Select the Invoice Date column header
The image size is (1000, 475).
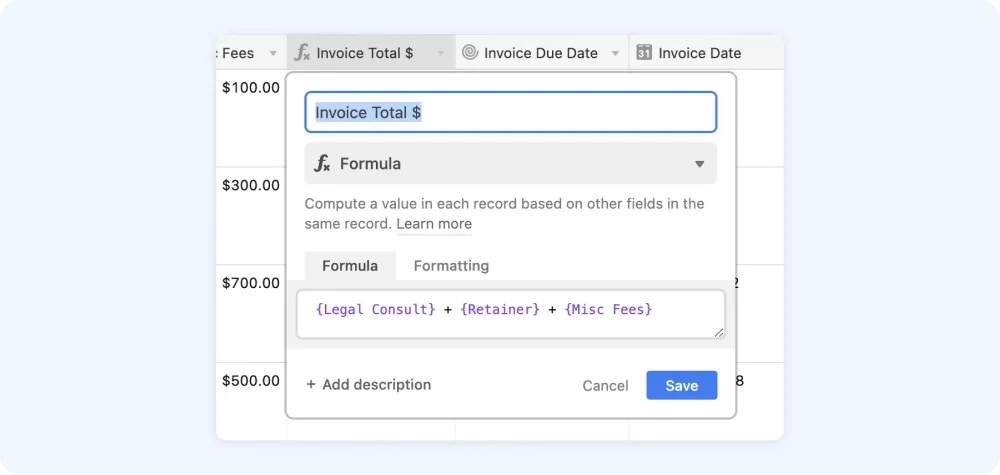[x=706, y=53]
